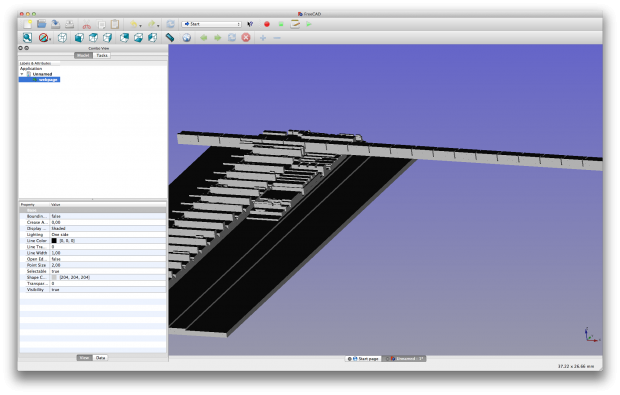This screenshot has height=395, width=620.
Task: Click the Open Edges false value
Action: click(x=56, y=259)
